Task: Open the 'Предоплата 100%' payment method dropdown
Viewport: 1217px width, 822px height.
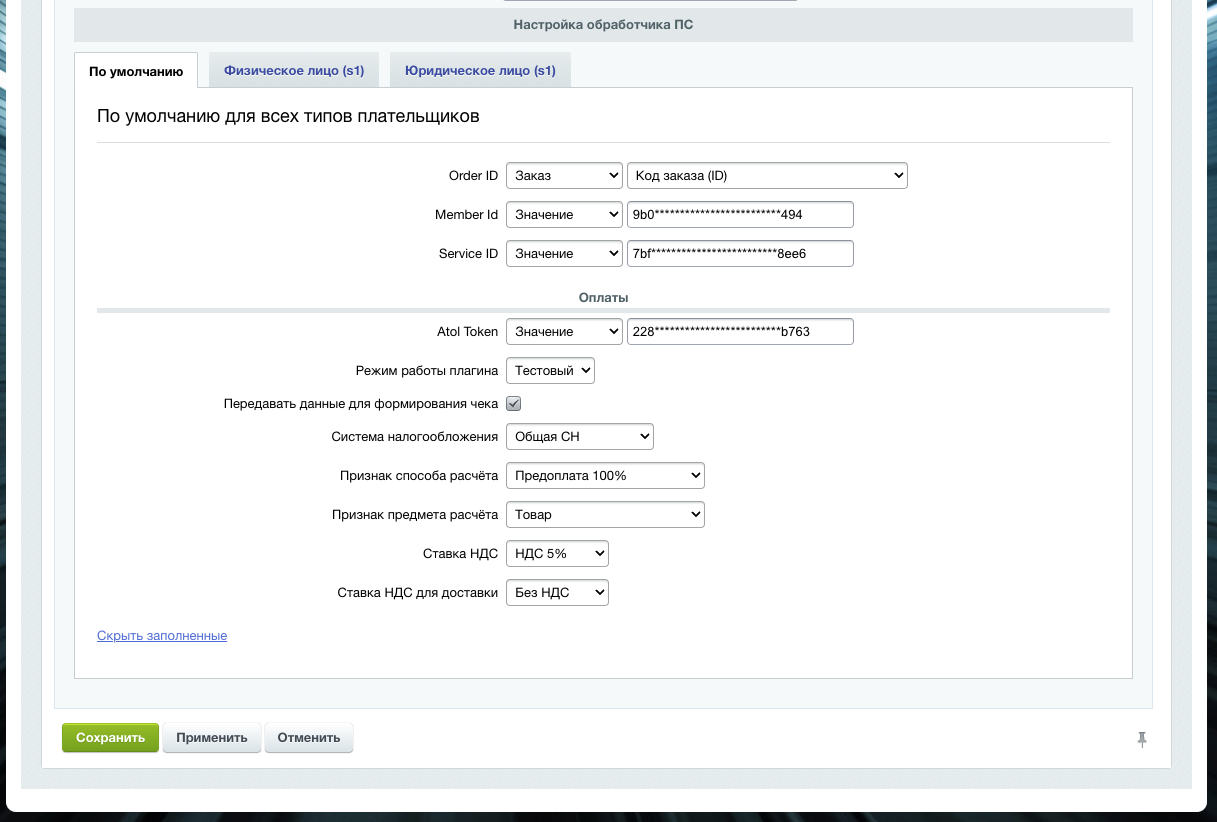Action: 605,476
